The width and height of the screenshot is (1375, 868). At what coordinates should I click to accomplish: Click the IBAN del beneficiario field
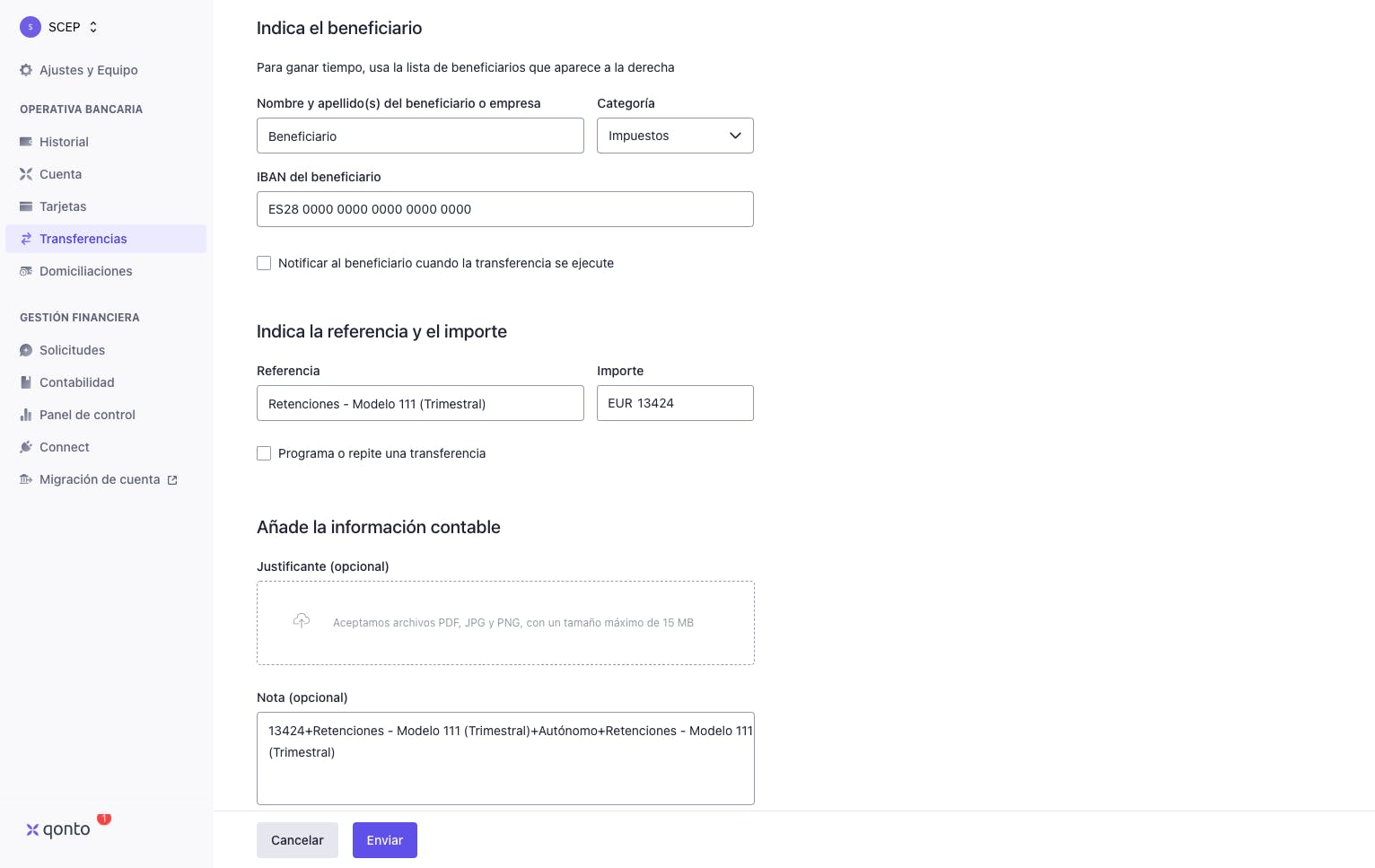[x=505, y=209]
